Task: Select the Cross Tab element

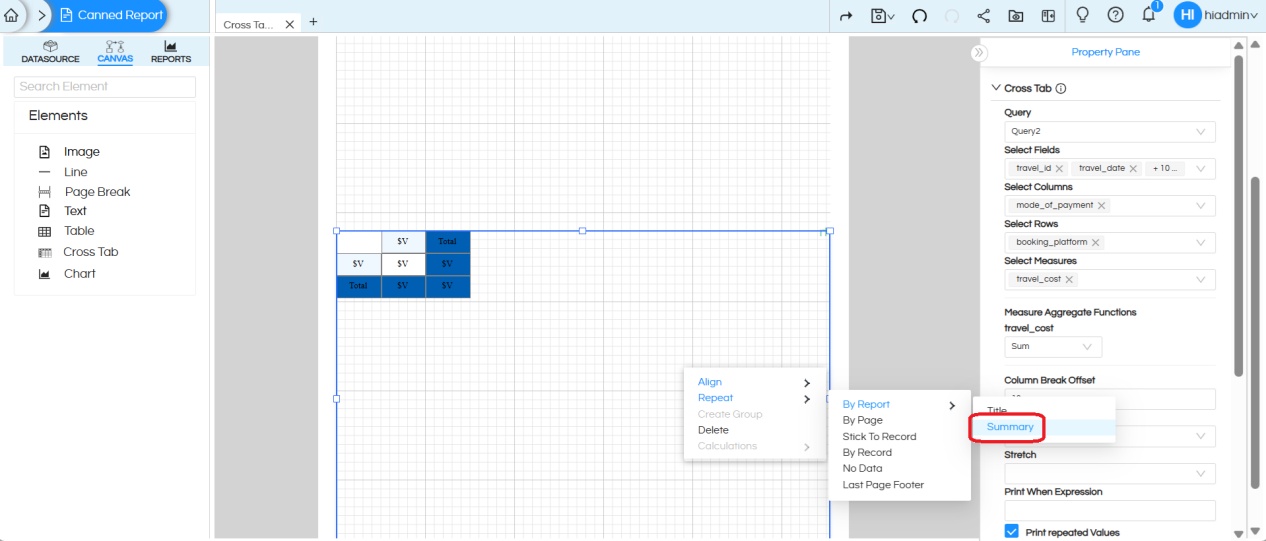Action: coord(91,252)
